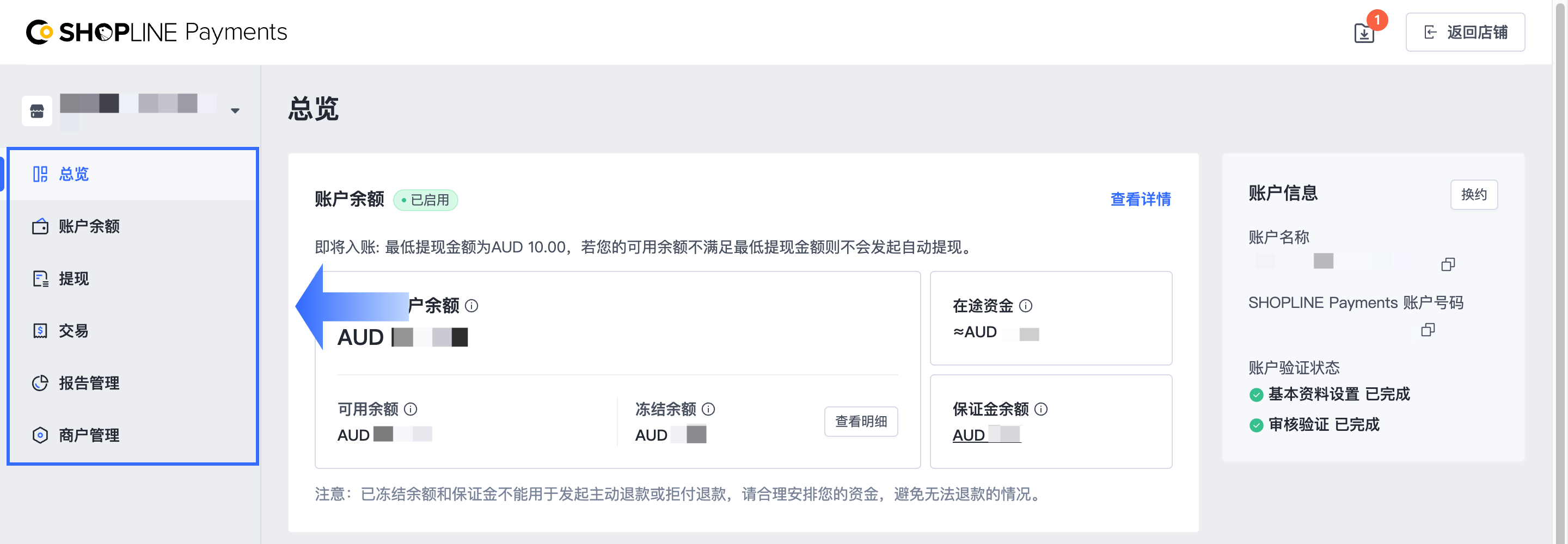The image size is (1568, 544).
Task: Copy the 账户名称 value with copy icon
Action: coord(1448,264)
